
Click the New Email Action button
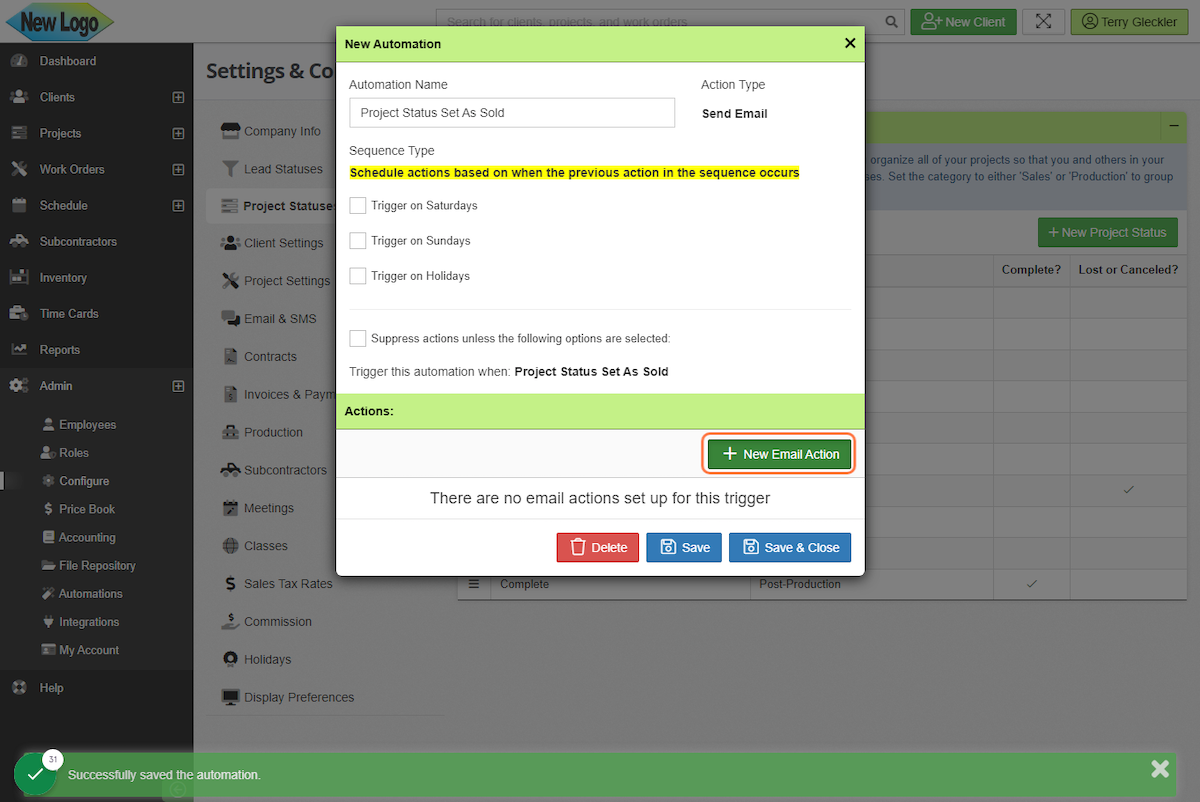tap(779, 453)
